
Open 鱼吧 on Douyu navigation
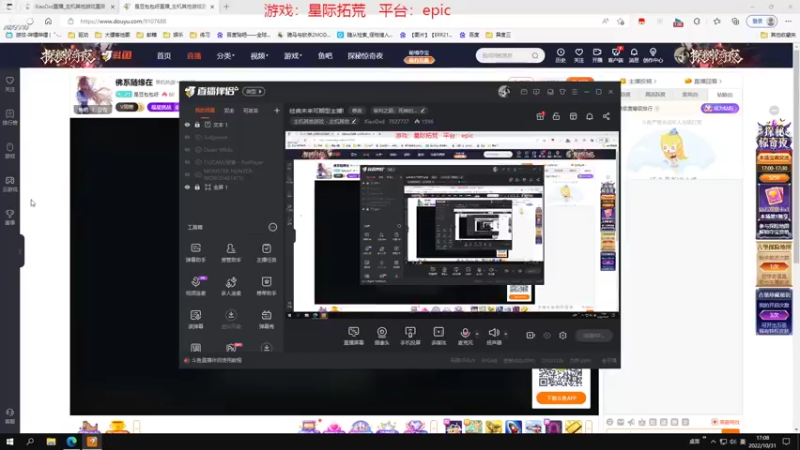(325, 56)
